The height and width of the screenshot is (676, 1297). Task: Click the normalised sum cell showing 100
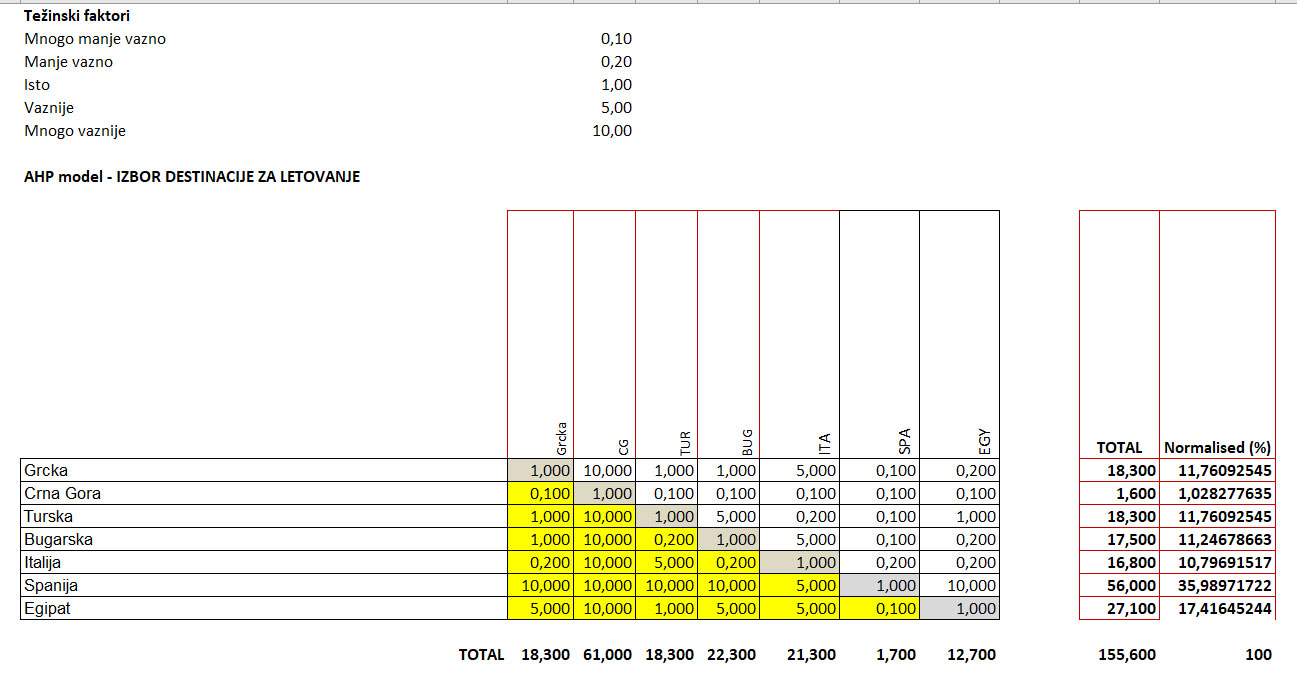(1259, 655)
